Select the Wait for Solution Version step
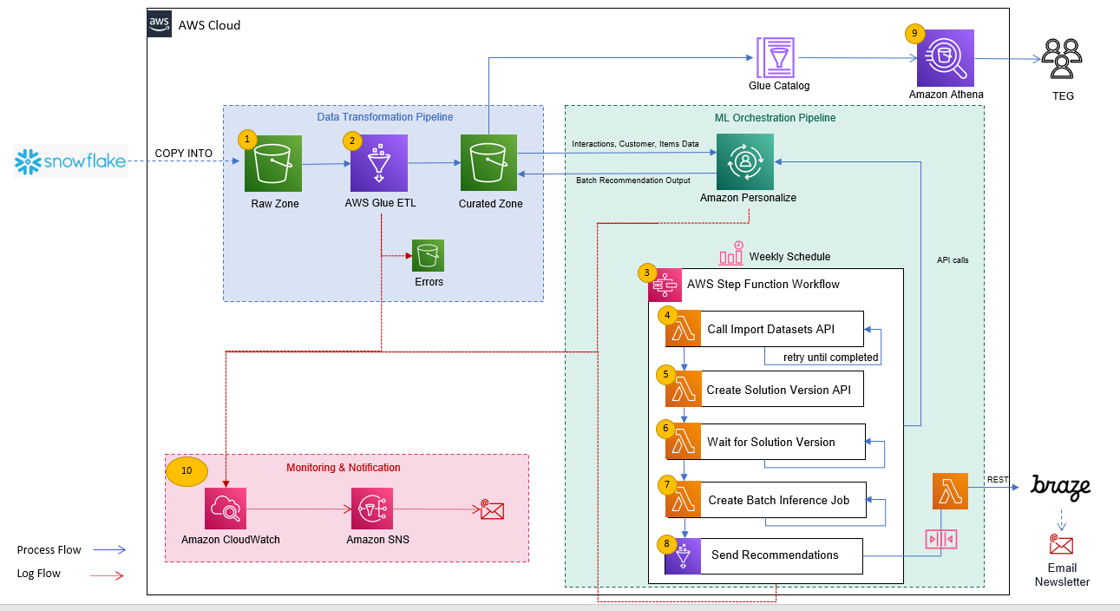The height and width of the screenshot is (611, 1120). (x=765, y=442)
